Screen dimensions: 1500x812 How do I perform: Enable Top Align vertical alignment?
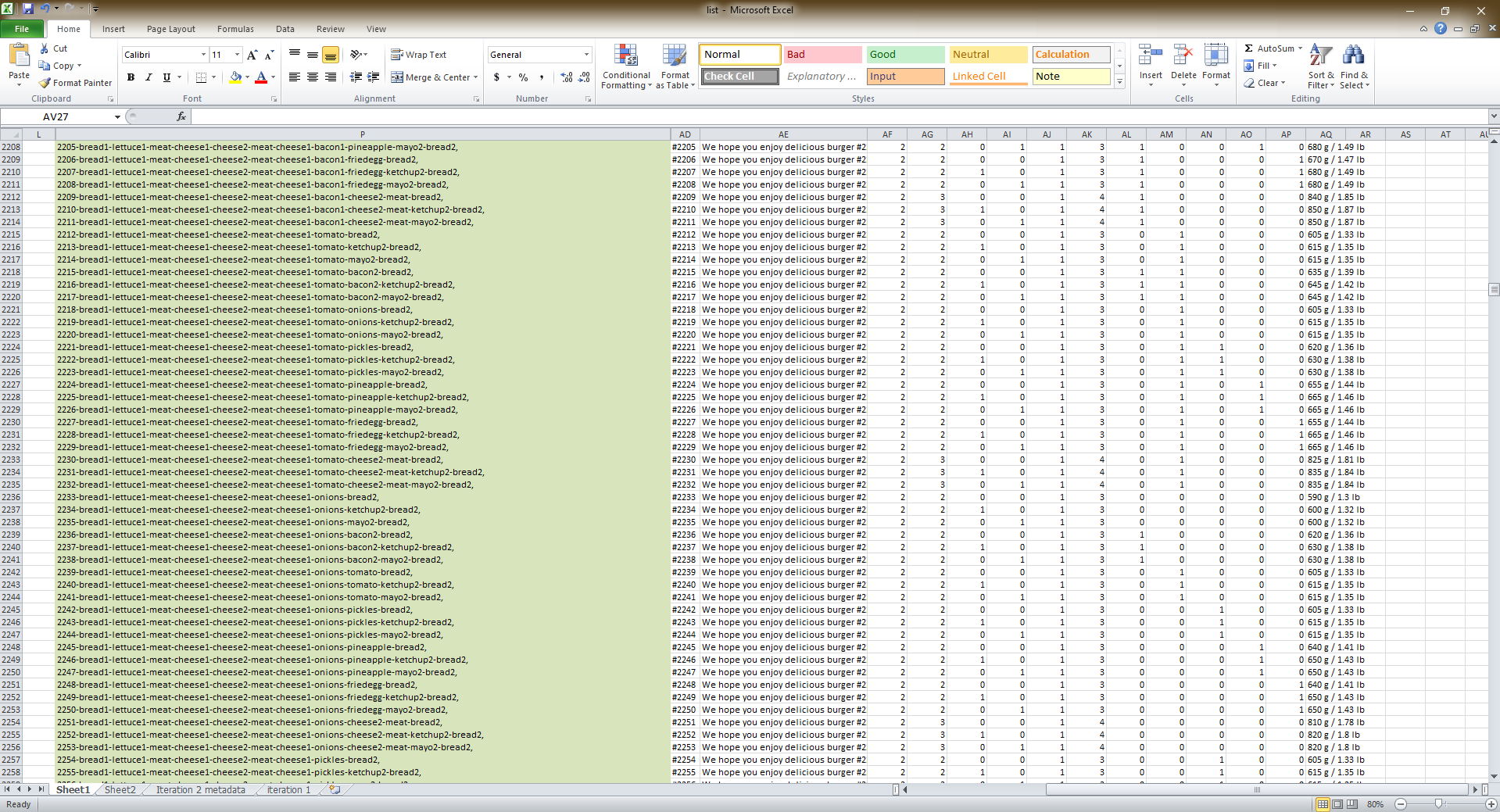[295, 55]
